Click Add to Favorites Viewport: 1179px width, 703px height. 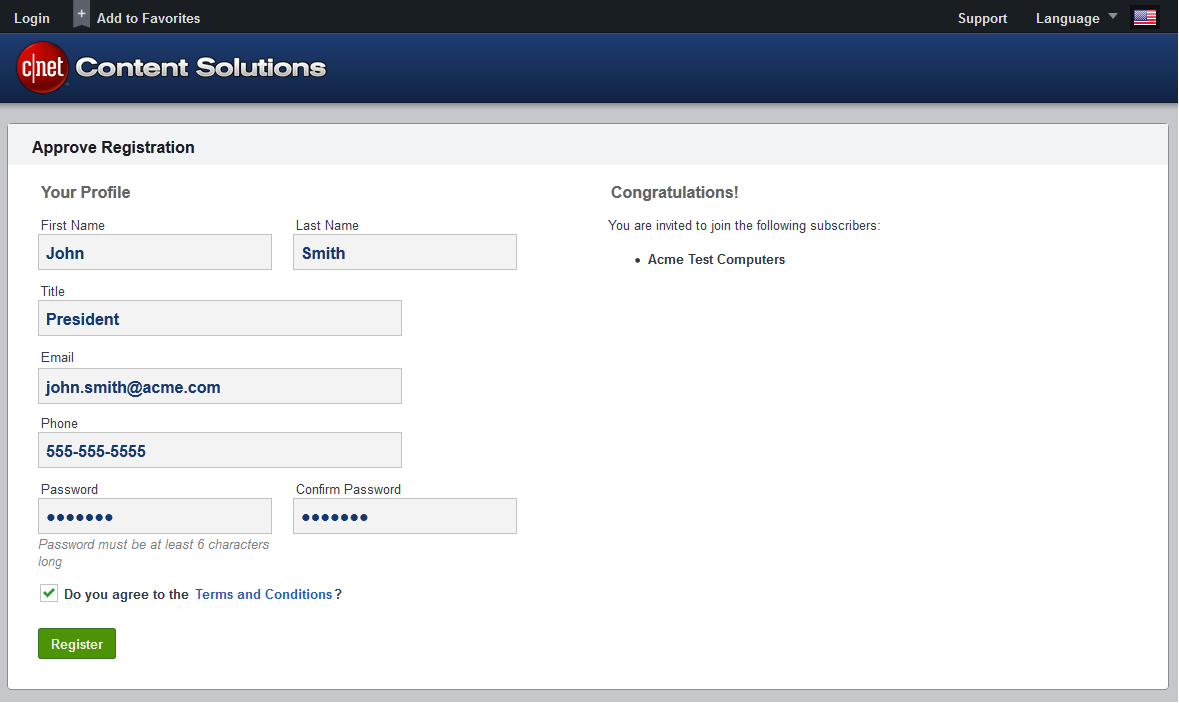click(148, 18)
